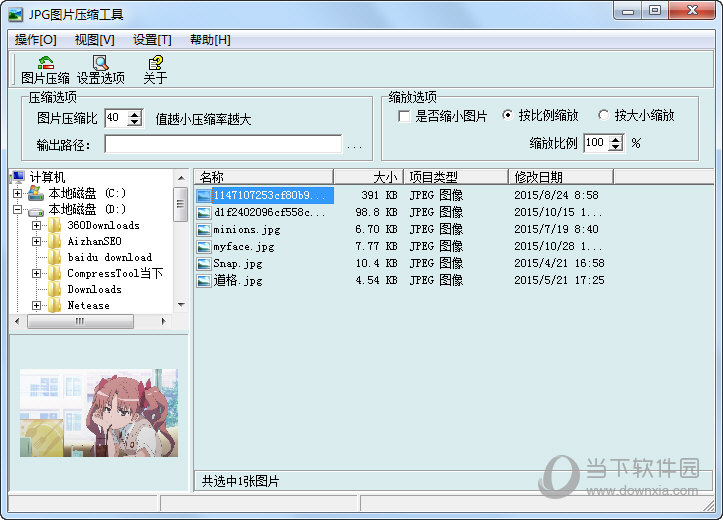Click the folder tree horizontal scrollbar thumb

[x=80, y=321]
